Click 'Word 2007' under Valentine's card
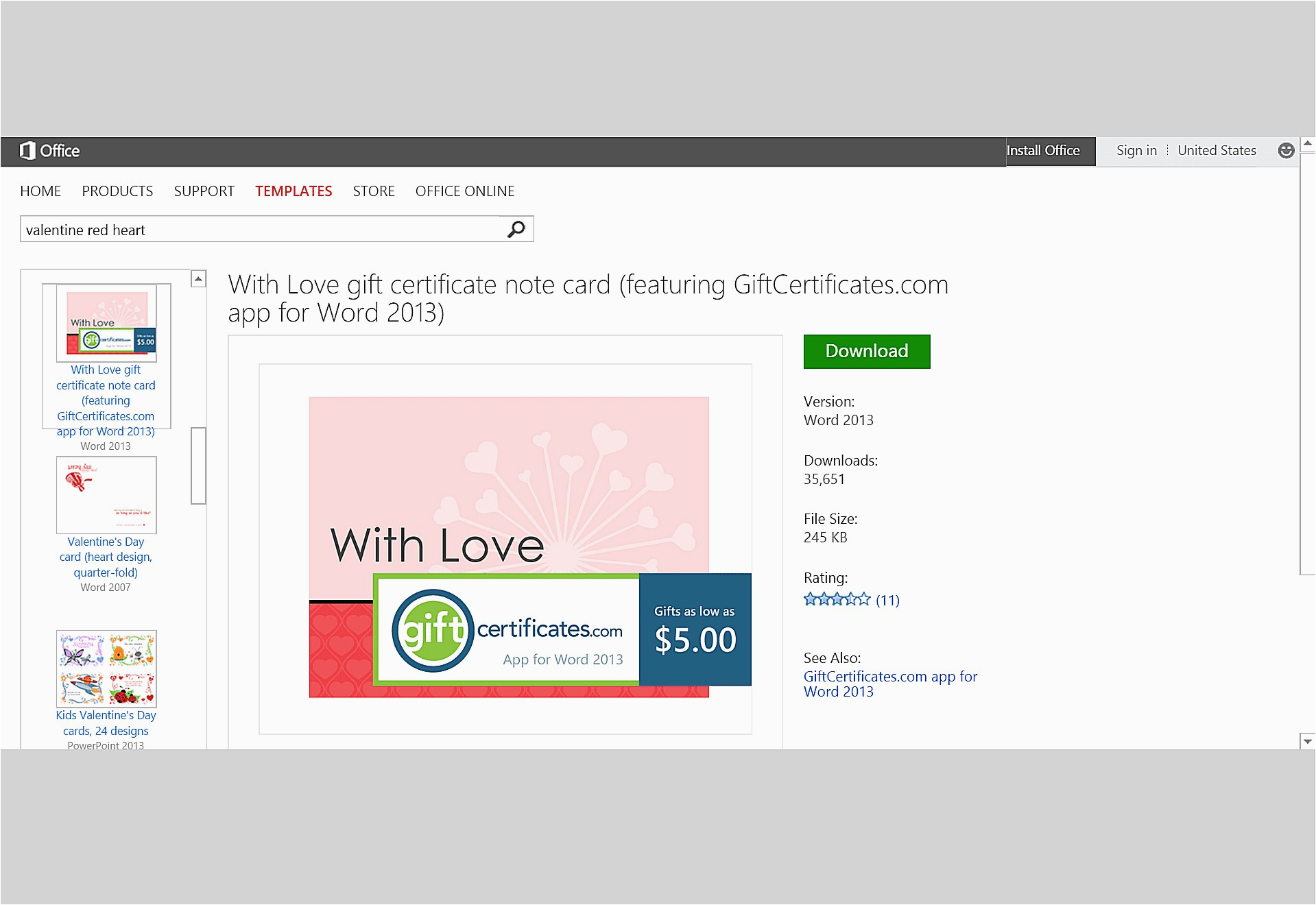The image size is (1316, 905). tap(106, 588)
